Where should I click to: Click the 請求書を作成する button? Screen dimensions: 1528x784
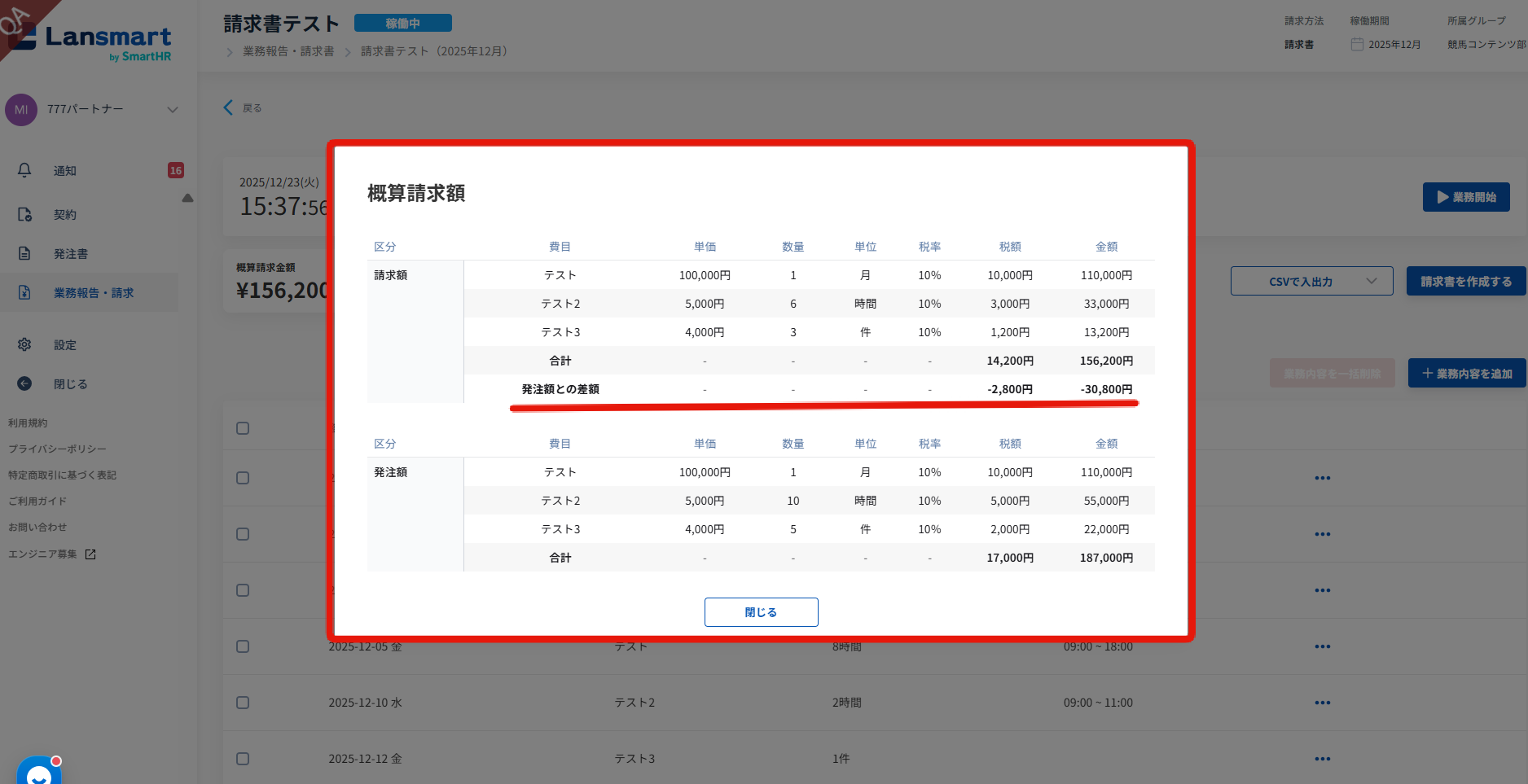[1466, 281]
